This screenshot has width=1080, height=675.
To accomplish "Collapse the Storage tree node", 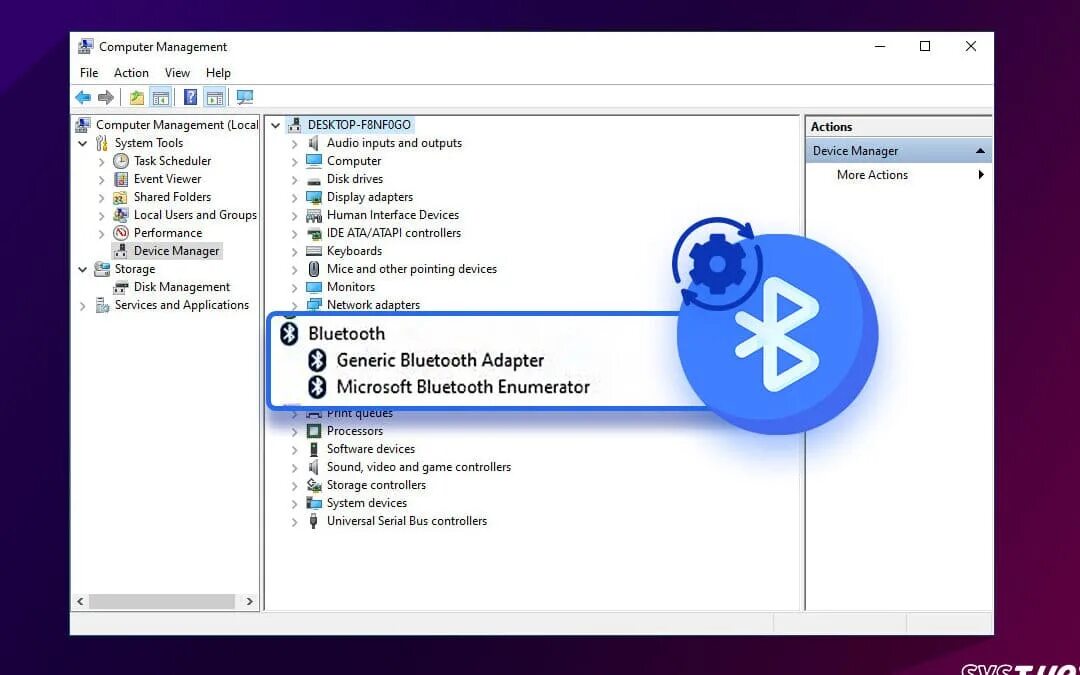I will tap(83, 269).
